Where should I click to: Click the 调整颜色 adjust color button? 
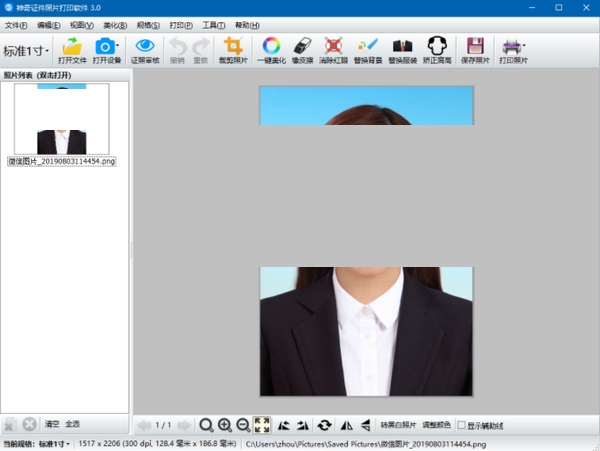pos(437,425)
